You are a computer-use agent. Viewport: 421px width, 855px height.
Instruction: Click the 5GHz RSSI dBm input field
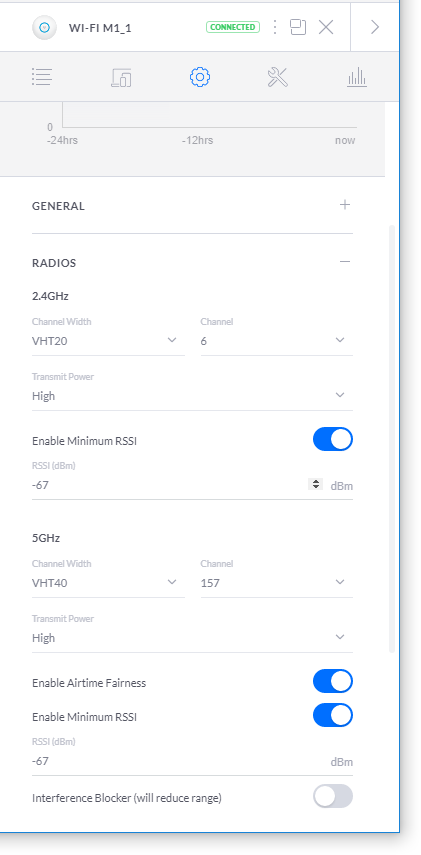193,761
